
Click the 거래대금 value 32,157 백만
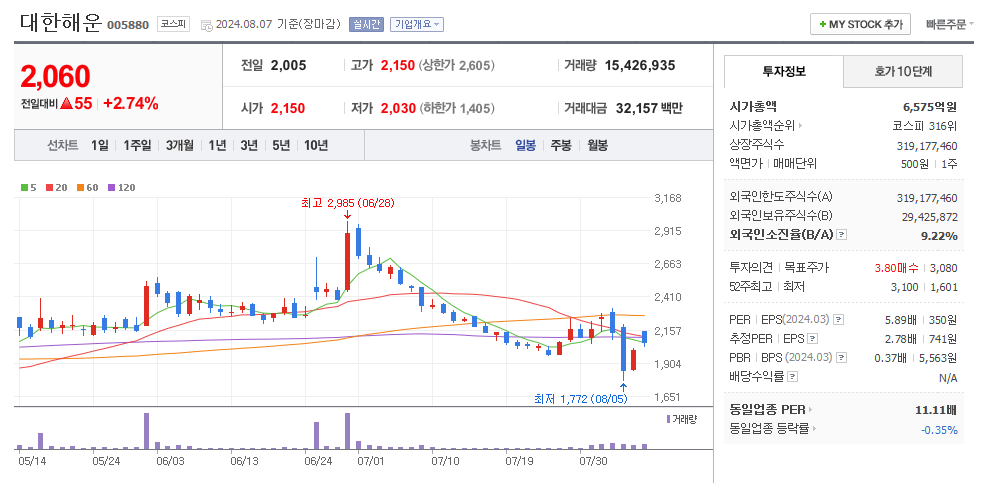tap(649, 108)
